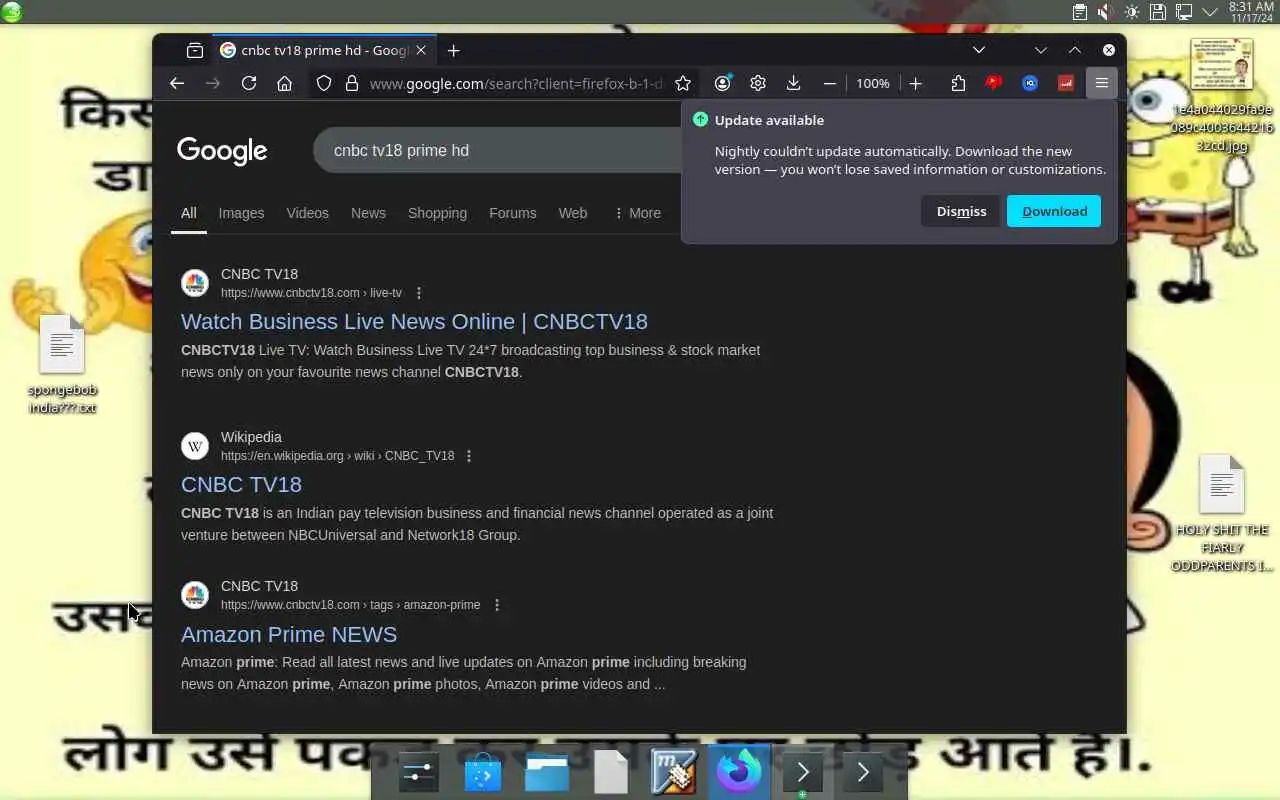
Task: Click the red chart extension icon
Action: click(1066, 84)
